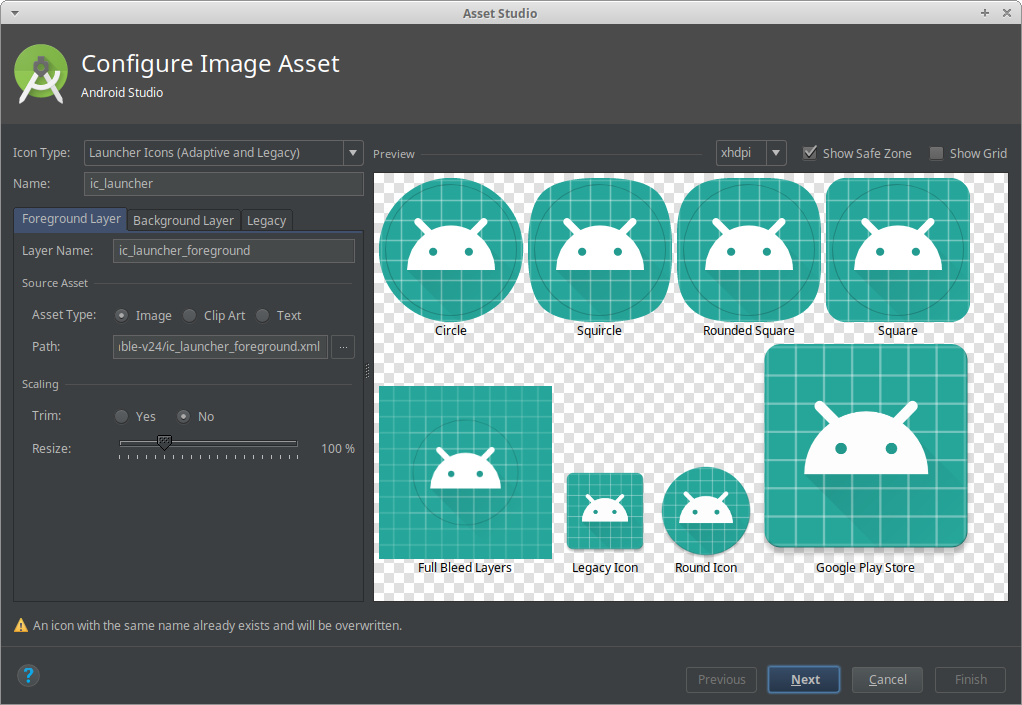Toggle the Show Safe Zone checkbox

pos(810,153)
